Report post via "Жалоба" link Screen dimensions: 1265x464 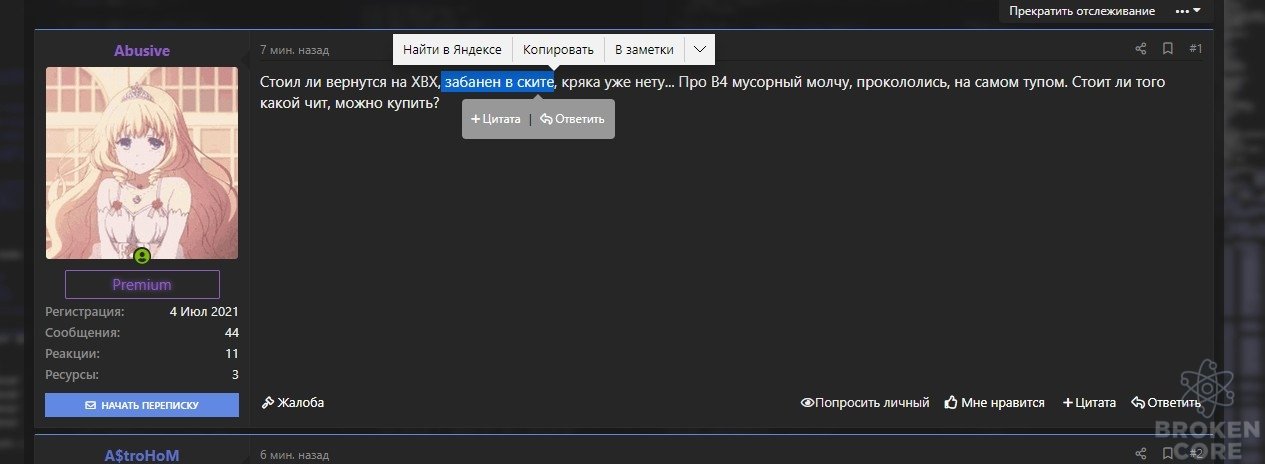(293, 402)
